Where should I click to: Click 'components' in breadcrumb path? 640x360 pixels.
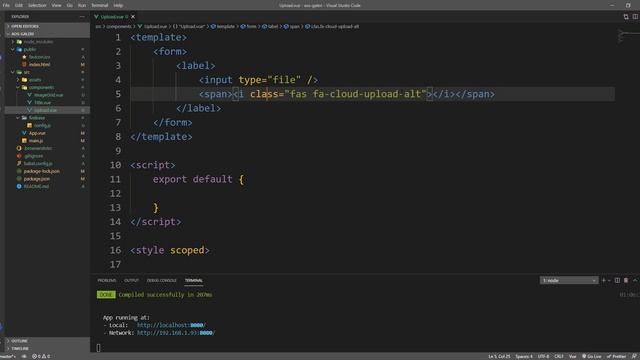coord(119,27)
